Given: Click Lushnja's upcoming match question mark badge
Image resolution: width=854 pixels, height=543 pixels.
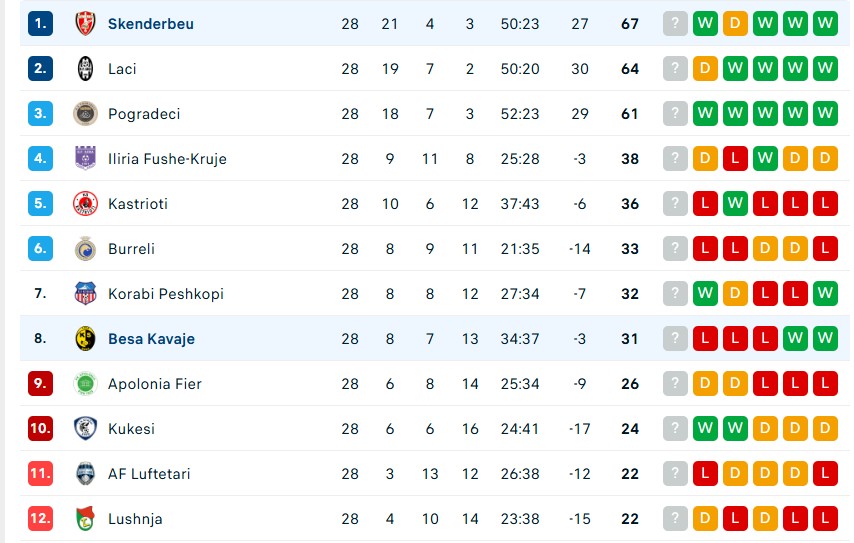Looking at the screenshot, I should coord(676,519).
